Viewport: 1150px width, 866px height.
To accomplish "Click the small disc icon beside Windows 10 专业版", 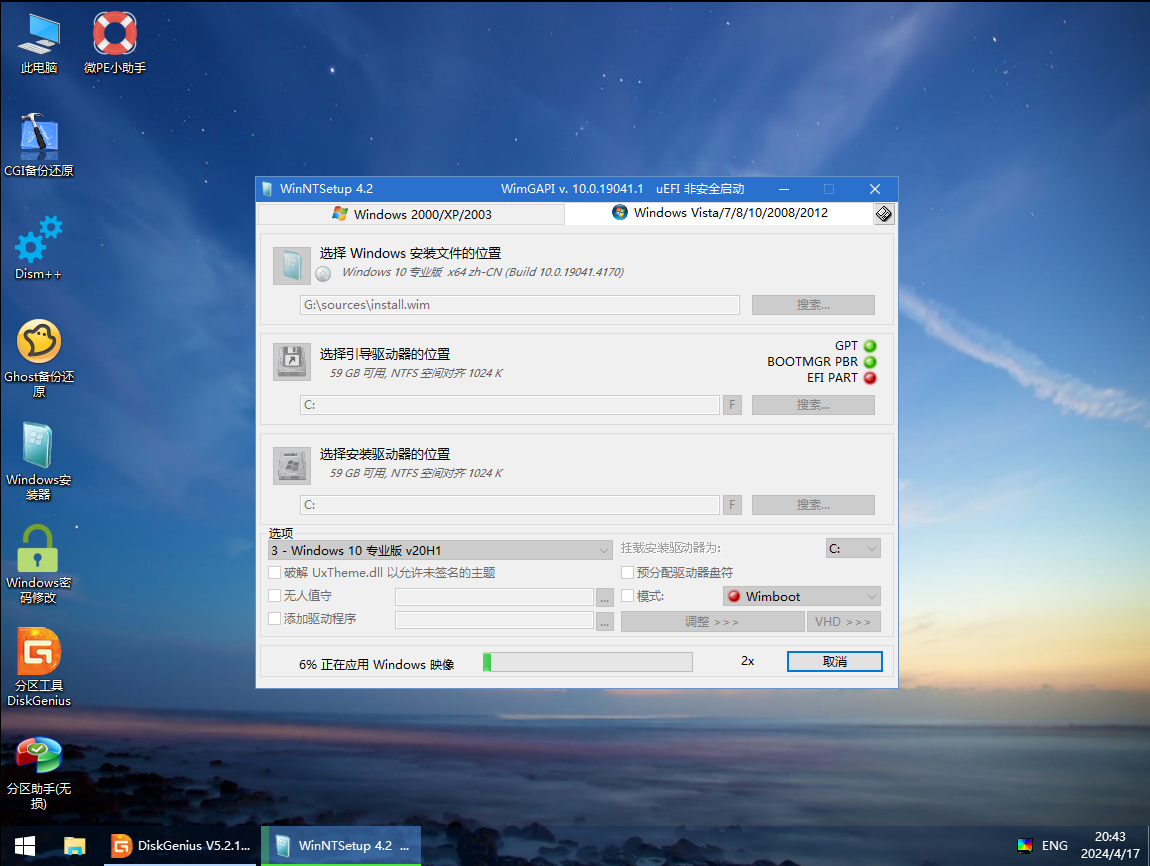I will click(323, 274).
